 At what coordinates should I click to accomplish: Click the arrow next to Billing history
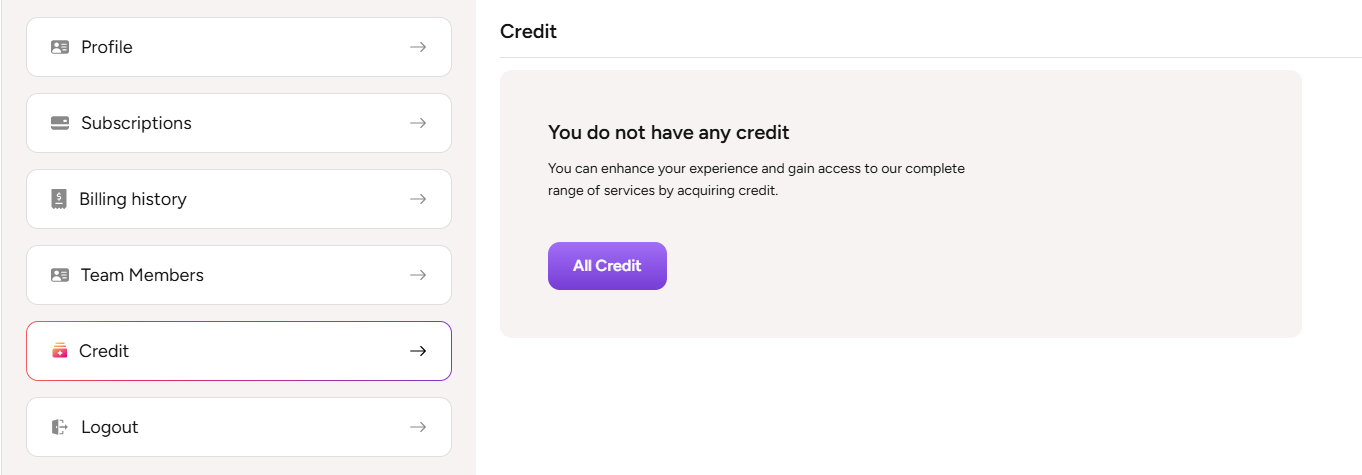tap(418, 199)
